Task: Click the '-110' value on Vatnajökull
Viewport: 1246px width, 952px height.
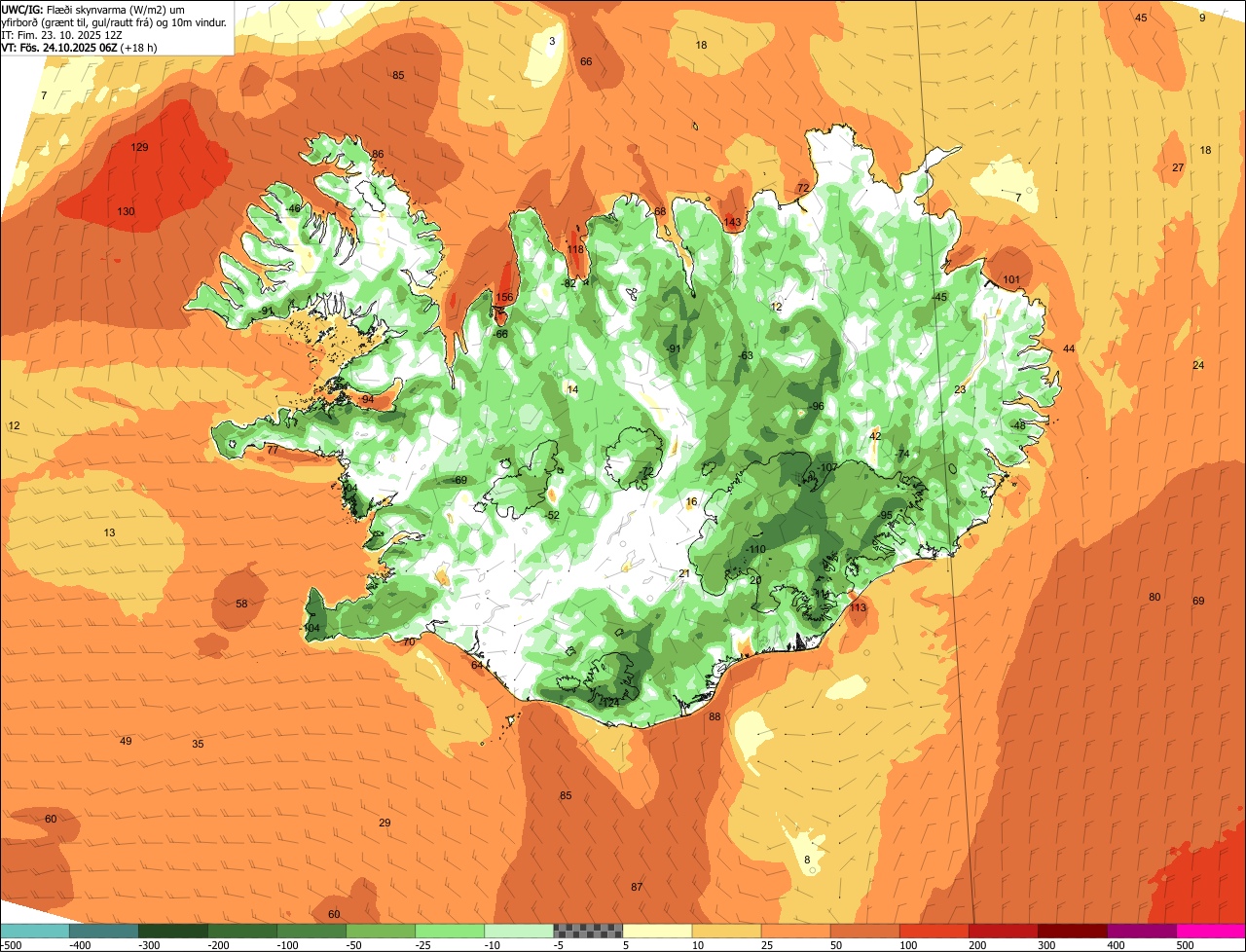Action: (754, 550)
